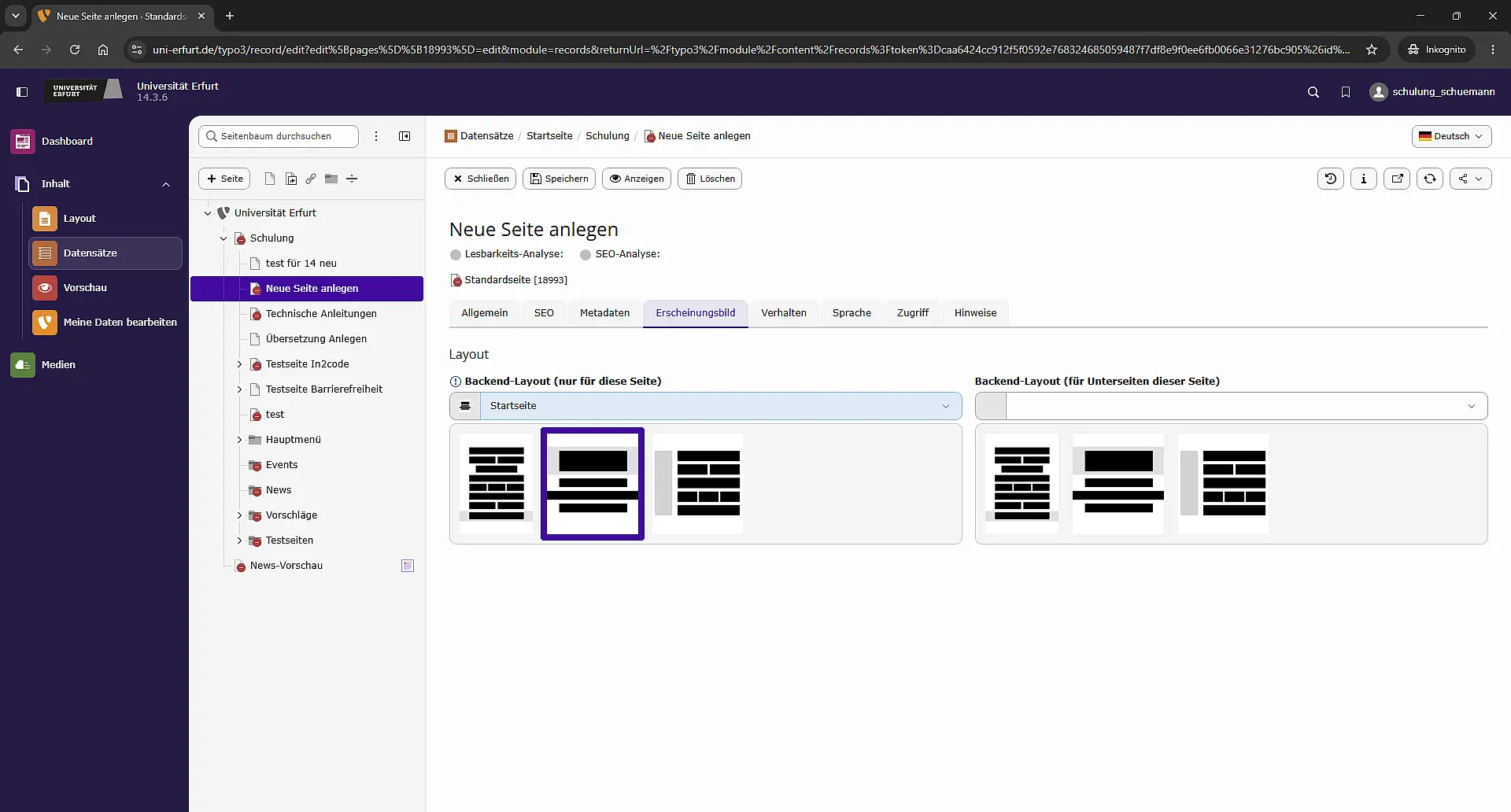Expand Testseite In2code tree node
The height and width of the screenshot is (812, 1511).
point(239,364)
